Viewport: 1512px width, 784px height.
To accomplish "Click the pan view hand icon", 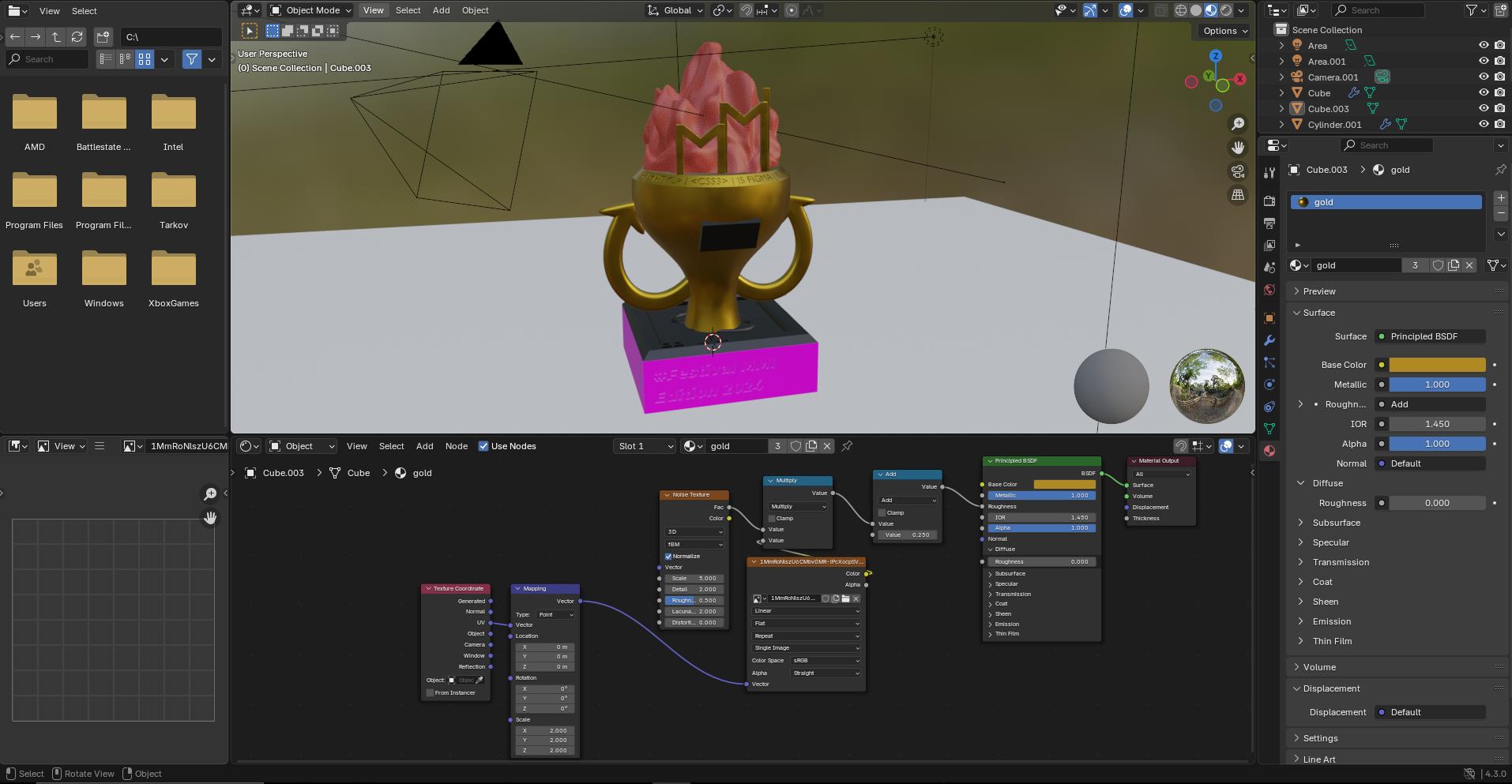I will (1238, 148).
